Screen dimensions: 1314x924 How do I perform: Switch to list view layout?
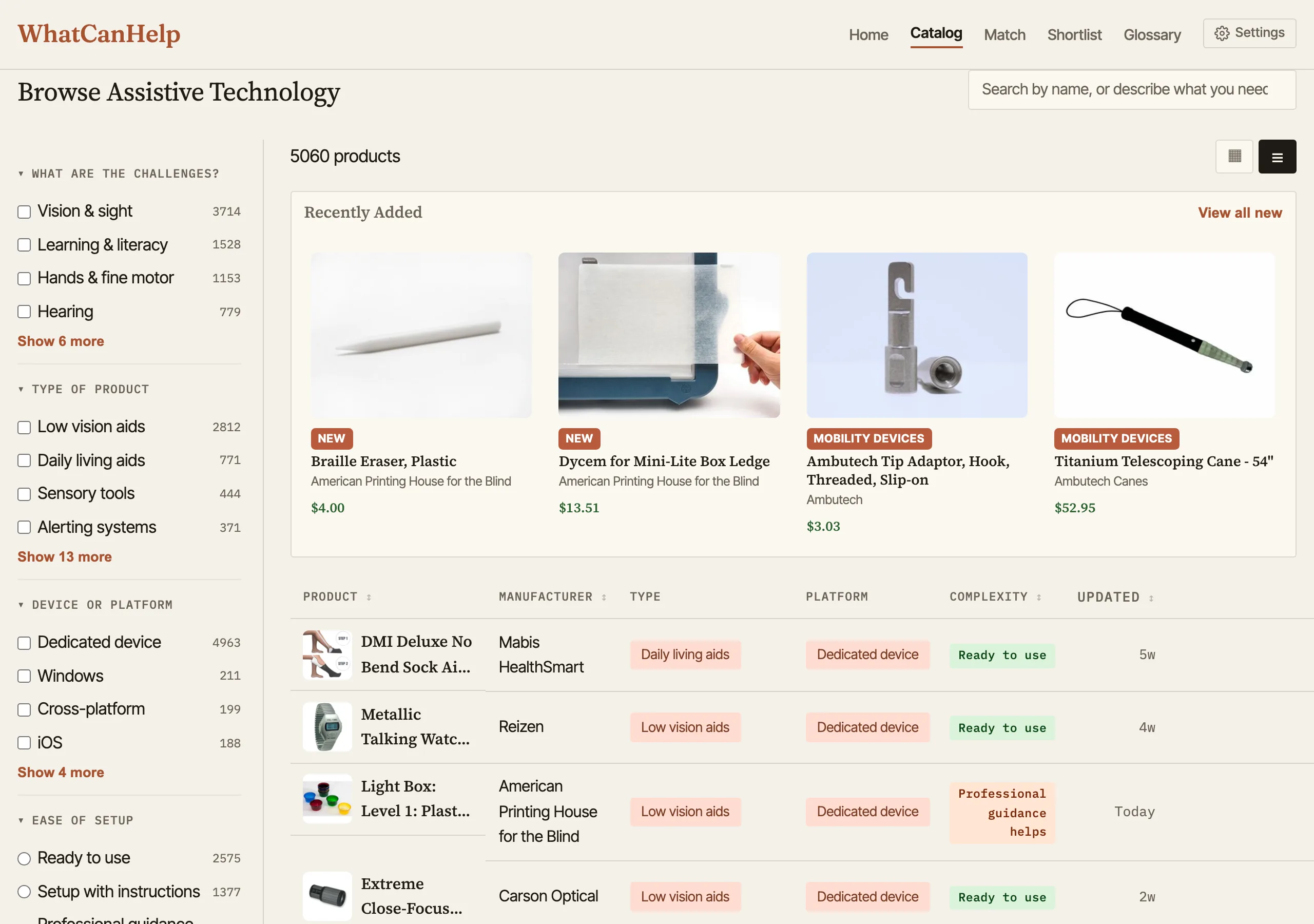tap(1277, 156)
